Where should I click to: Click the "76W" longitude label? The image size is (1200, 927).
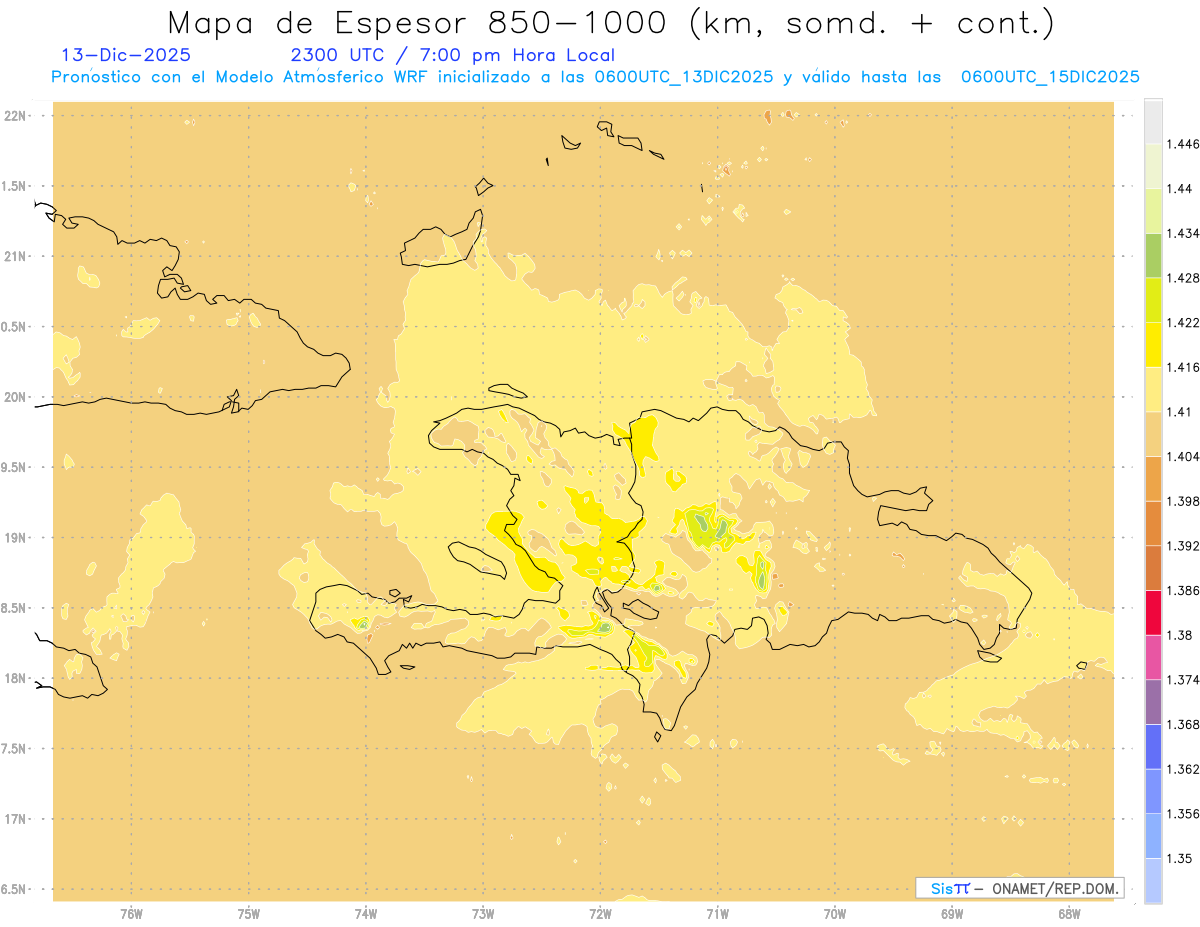click(131, 915)
